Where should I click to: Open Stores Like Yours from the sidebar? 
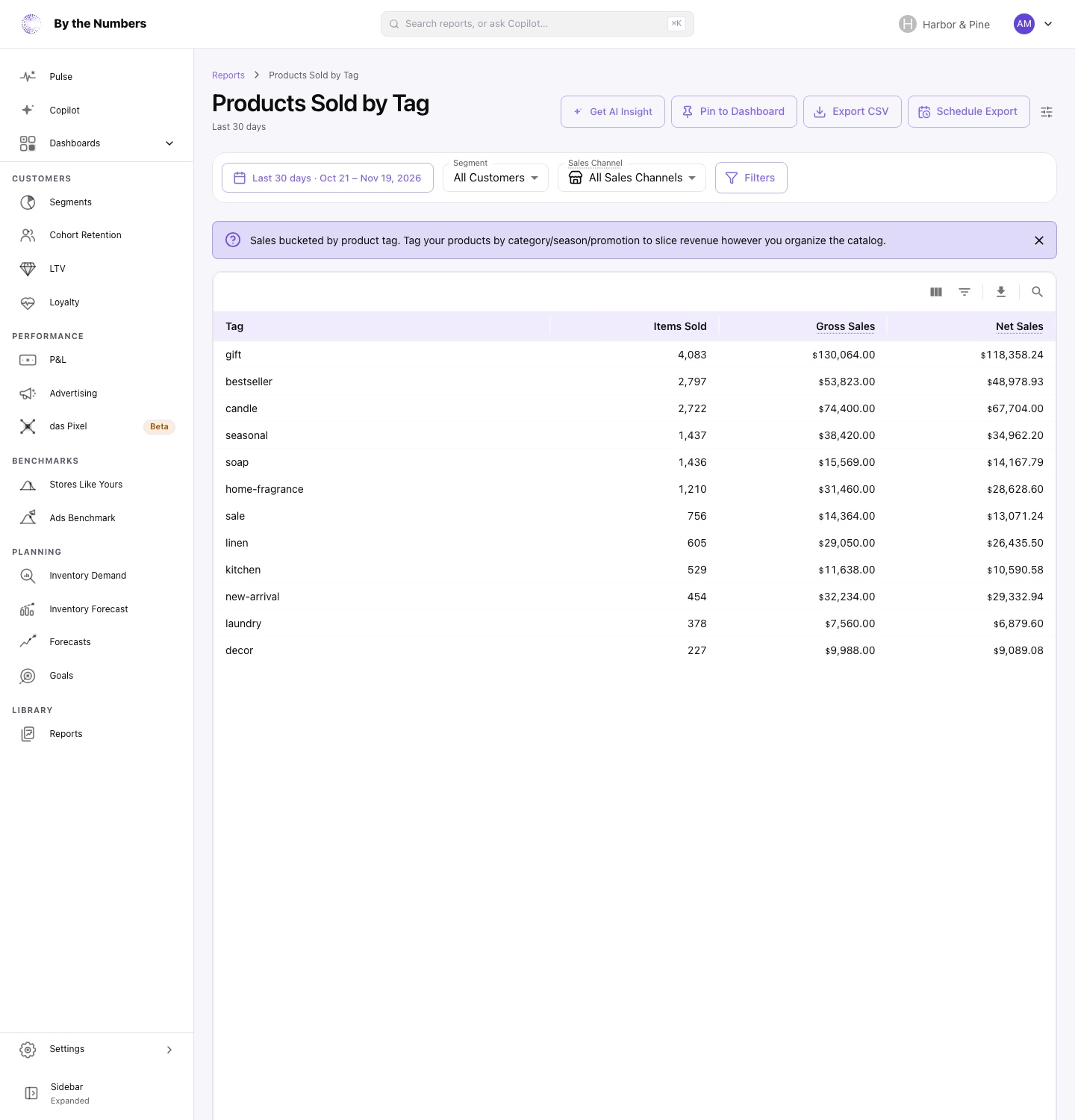pyautogui.click(x=97, y=485)
